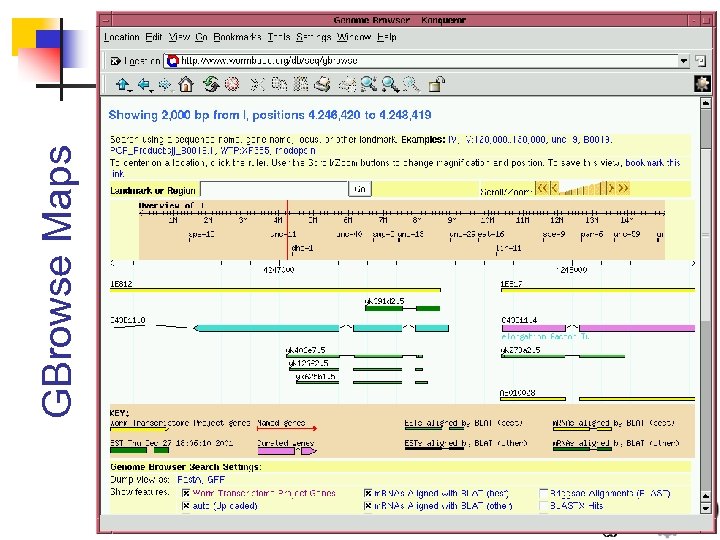This screenshot has height=540, width=720.
Task: Click the Forward arrow toolbar icon
Action: tap(165, 84)
